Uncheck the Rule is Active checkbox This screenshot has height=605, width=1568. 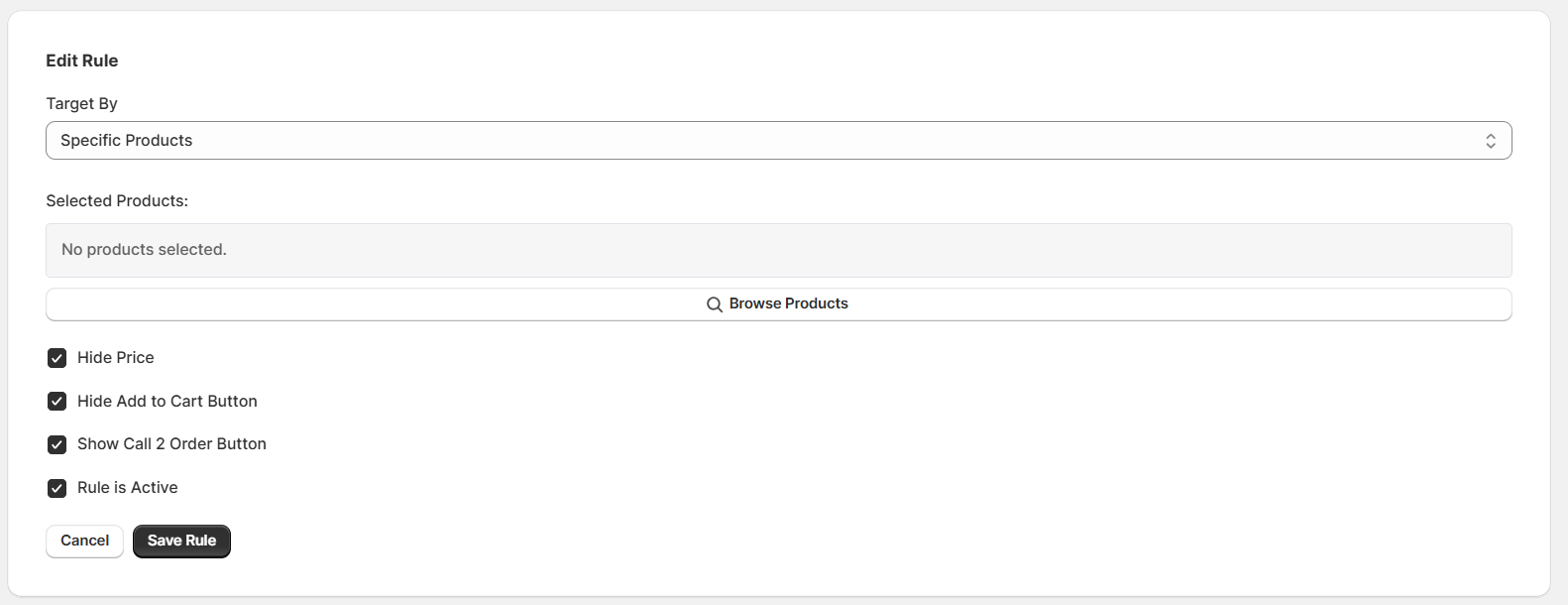[x=57, y=488]
